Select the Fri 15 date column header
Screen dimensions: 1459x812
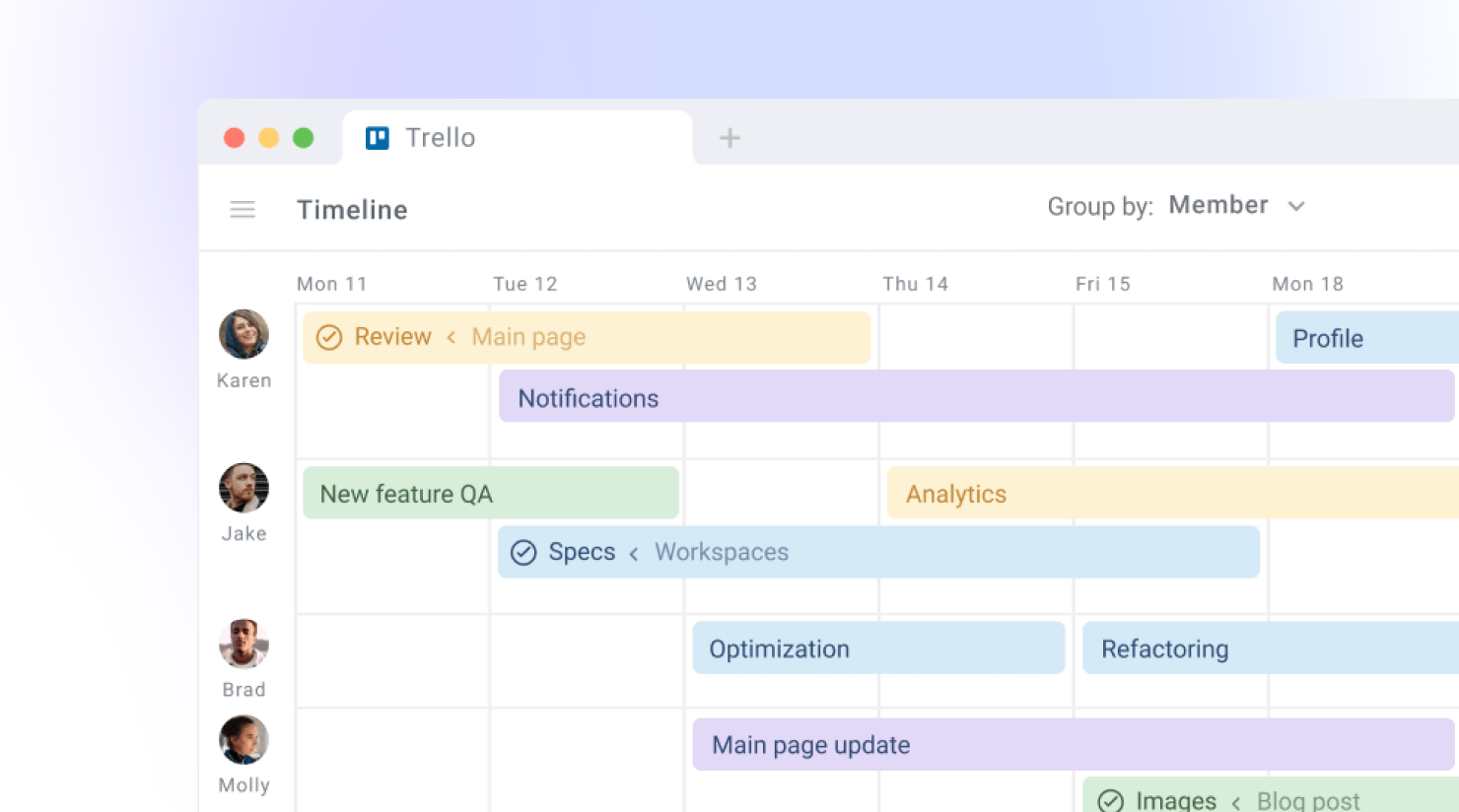[1103, 284]
